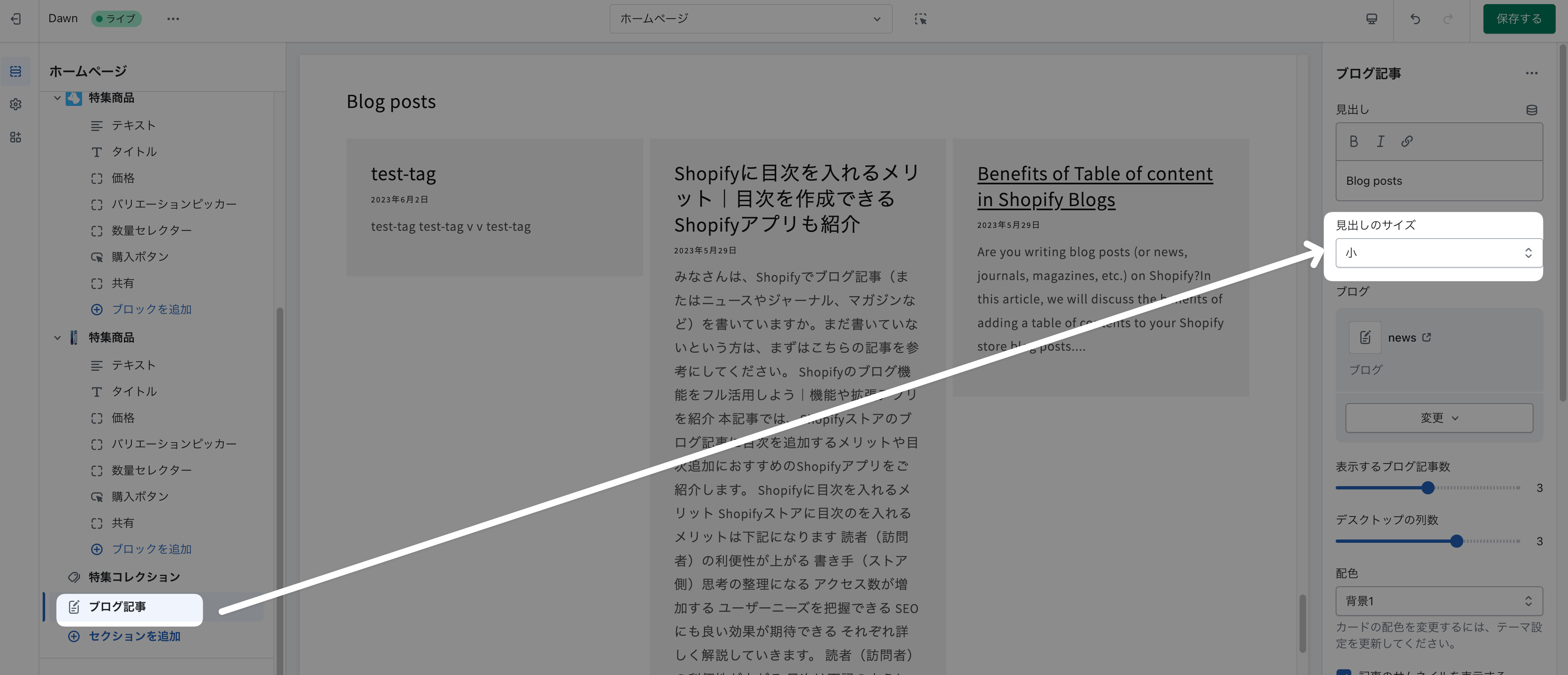Screen dimensions: 1568x675
Task: Click the sections panel icon
Action: (x=16, y=72)
